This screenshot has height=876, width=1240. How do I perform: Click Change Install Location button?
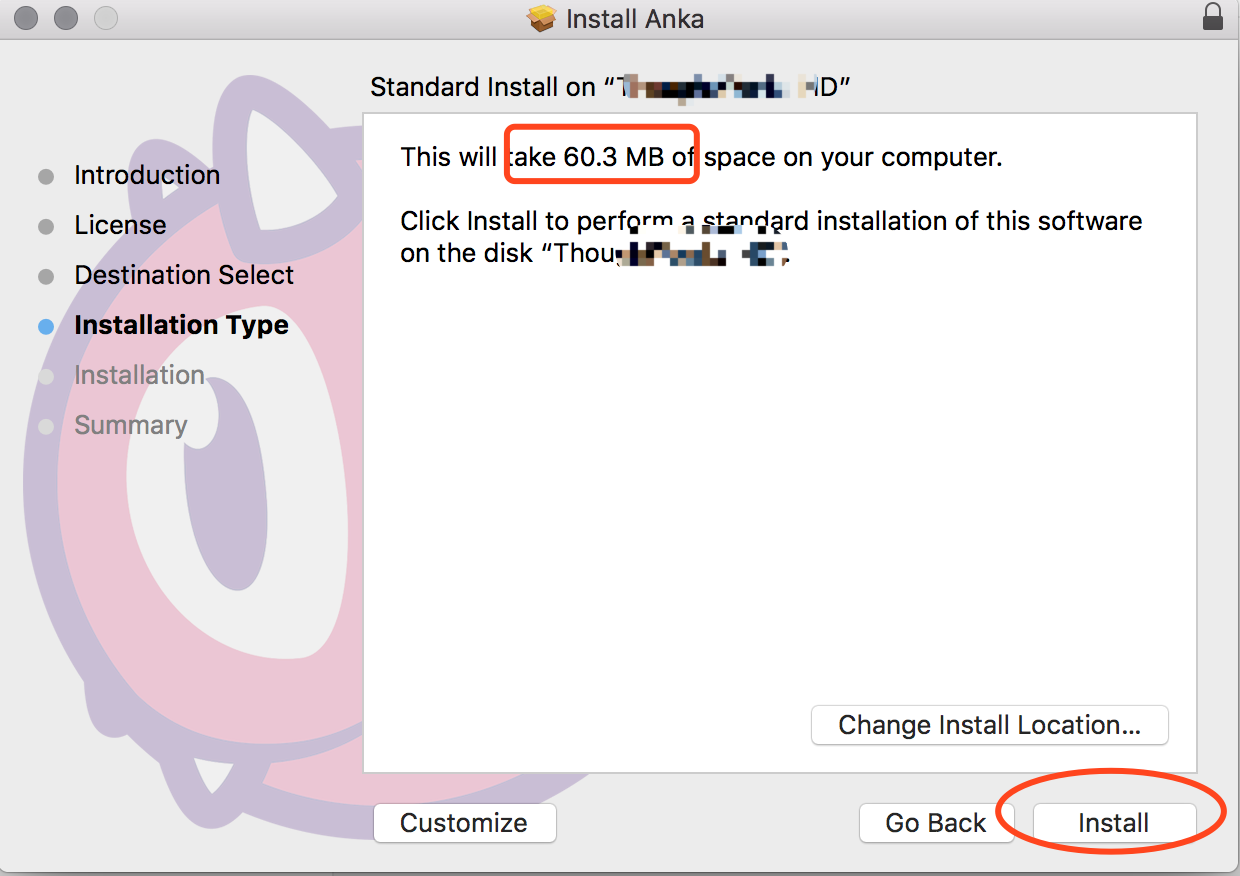(x=990, y=725)
